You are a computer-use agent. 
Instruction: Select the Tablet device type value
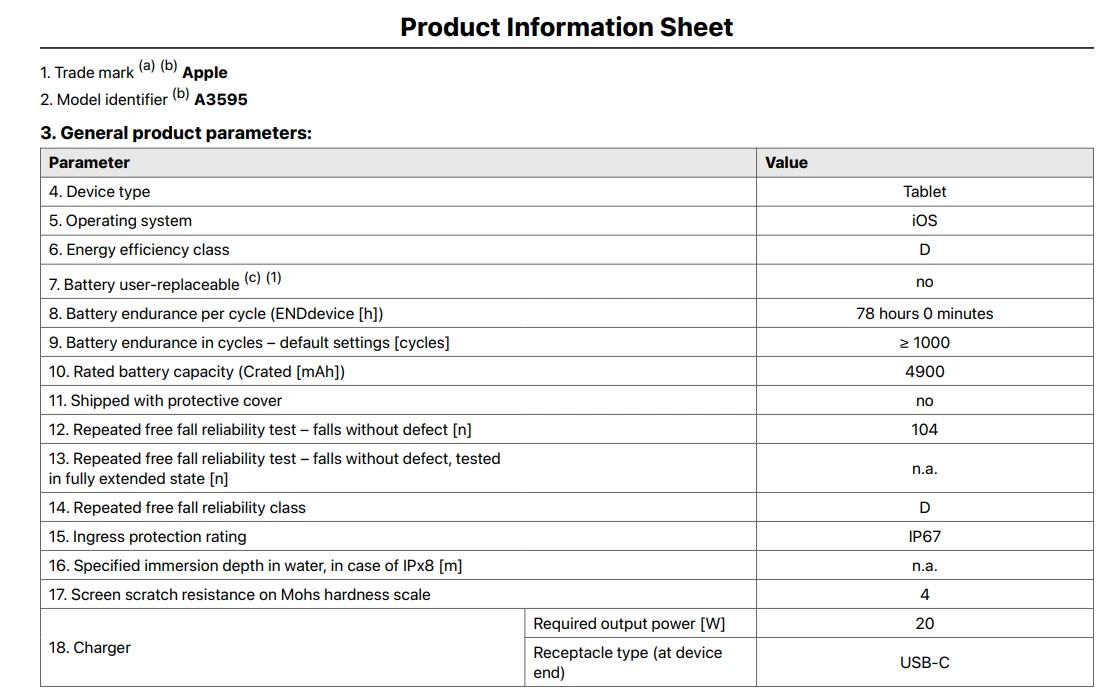924,192
